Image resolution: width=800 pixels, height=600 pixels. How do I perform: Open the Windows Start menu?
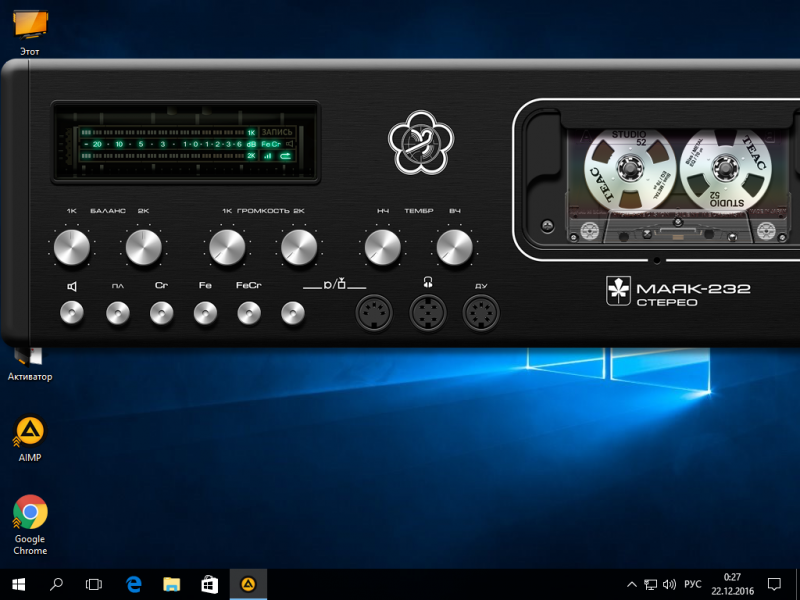(x=19, y=584)
